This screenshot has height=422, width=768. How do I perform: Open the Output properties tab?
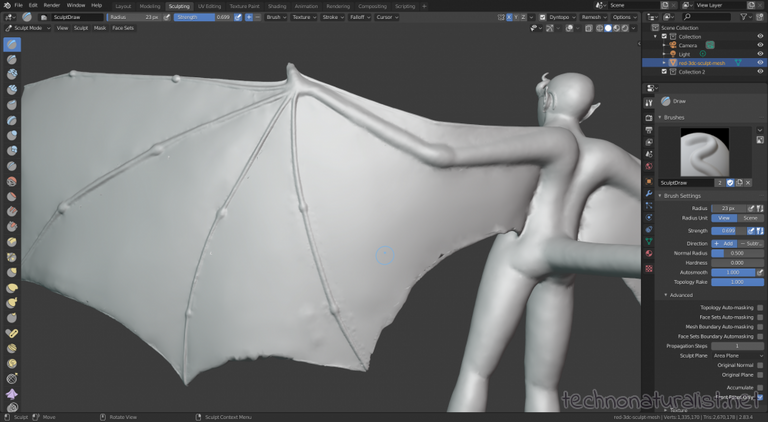pyautogui.click(x=649, y=130)
